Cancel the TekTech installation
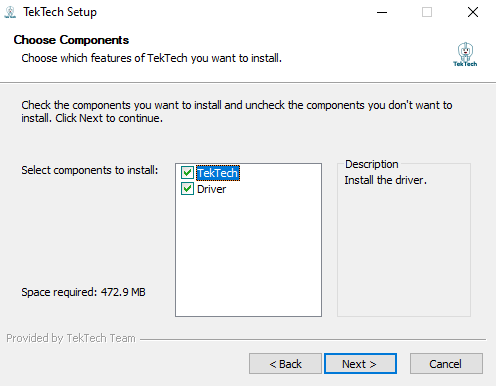496x386 pixels. click(x=446, y=364)
